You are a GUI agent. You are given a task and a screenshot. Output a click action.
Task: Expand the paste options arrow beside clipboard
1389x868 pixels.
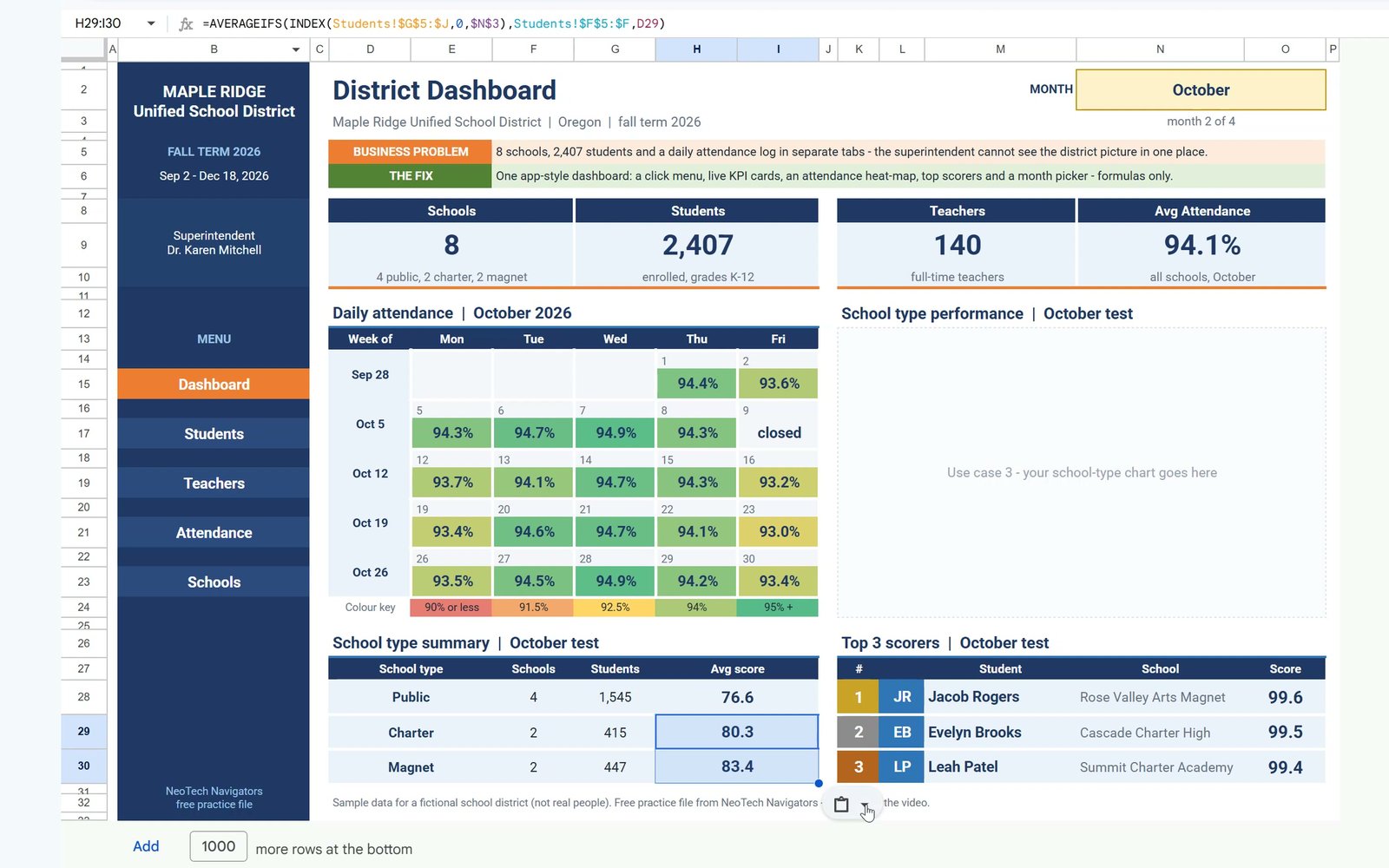click(865, 806)
